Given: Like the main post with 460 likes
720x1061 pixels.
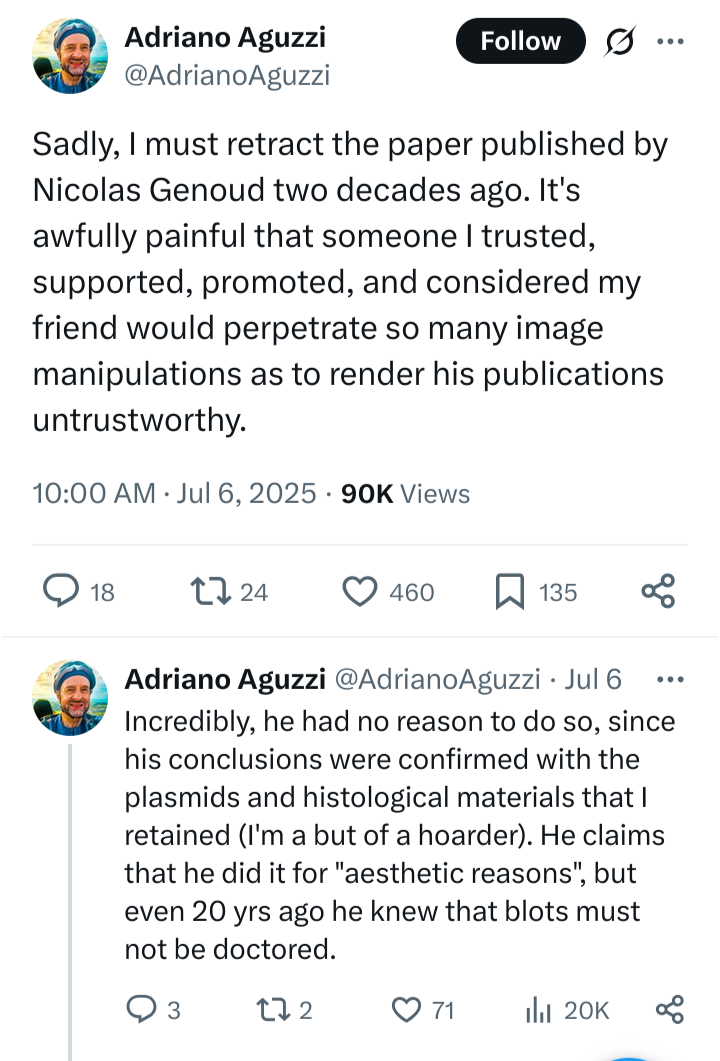Looking at the screenshot, I should tap(358, 592).
